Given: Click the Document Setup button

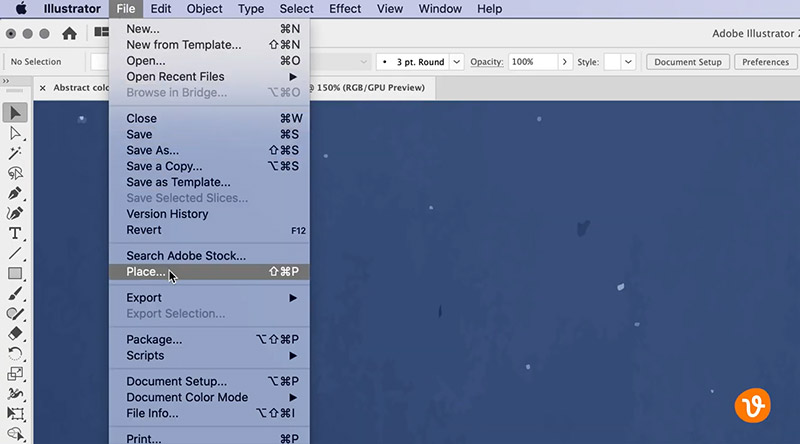Looking at the screenshot, I should 688,62.
